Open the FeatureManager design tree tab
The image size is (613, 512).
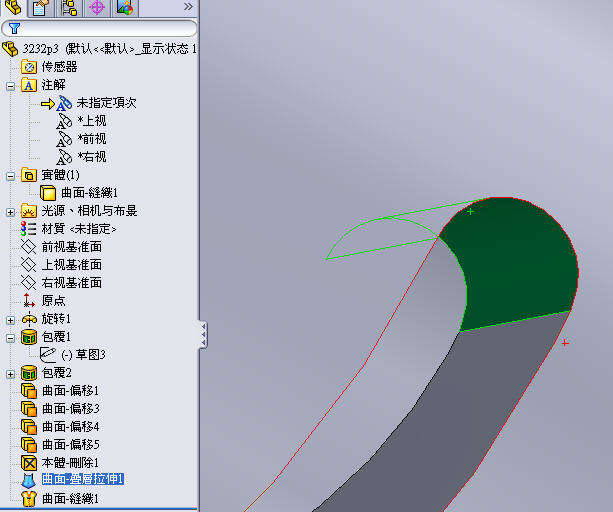pyautogui.click(x=13, y=7)
